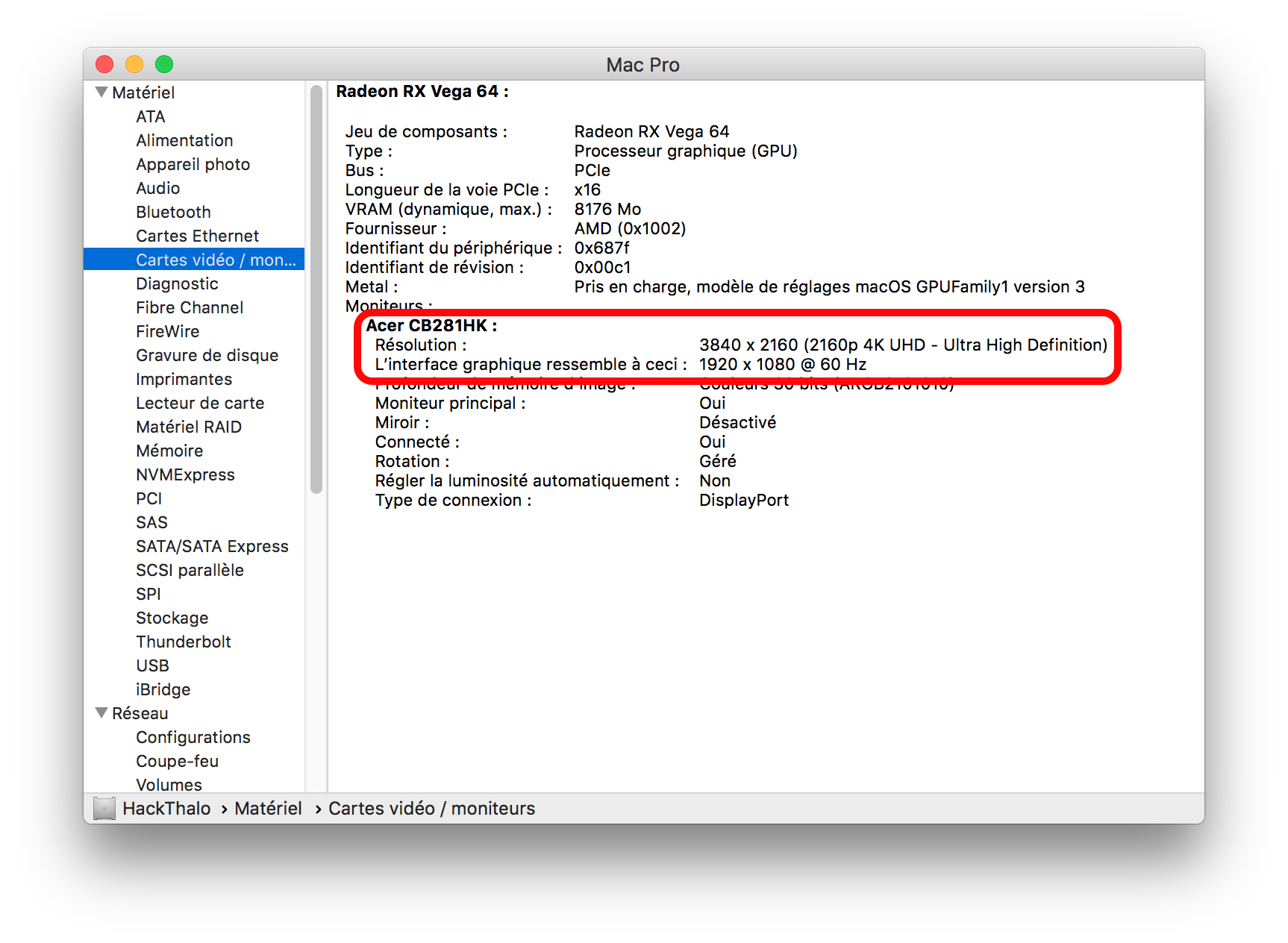Click Cartes vidéo / moniteurs breadcrumb
Viewport: 1288px width, 943px height.
[x=431, y=808]
